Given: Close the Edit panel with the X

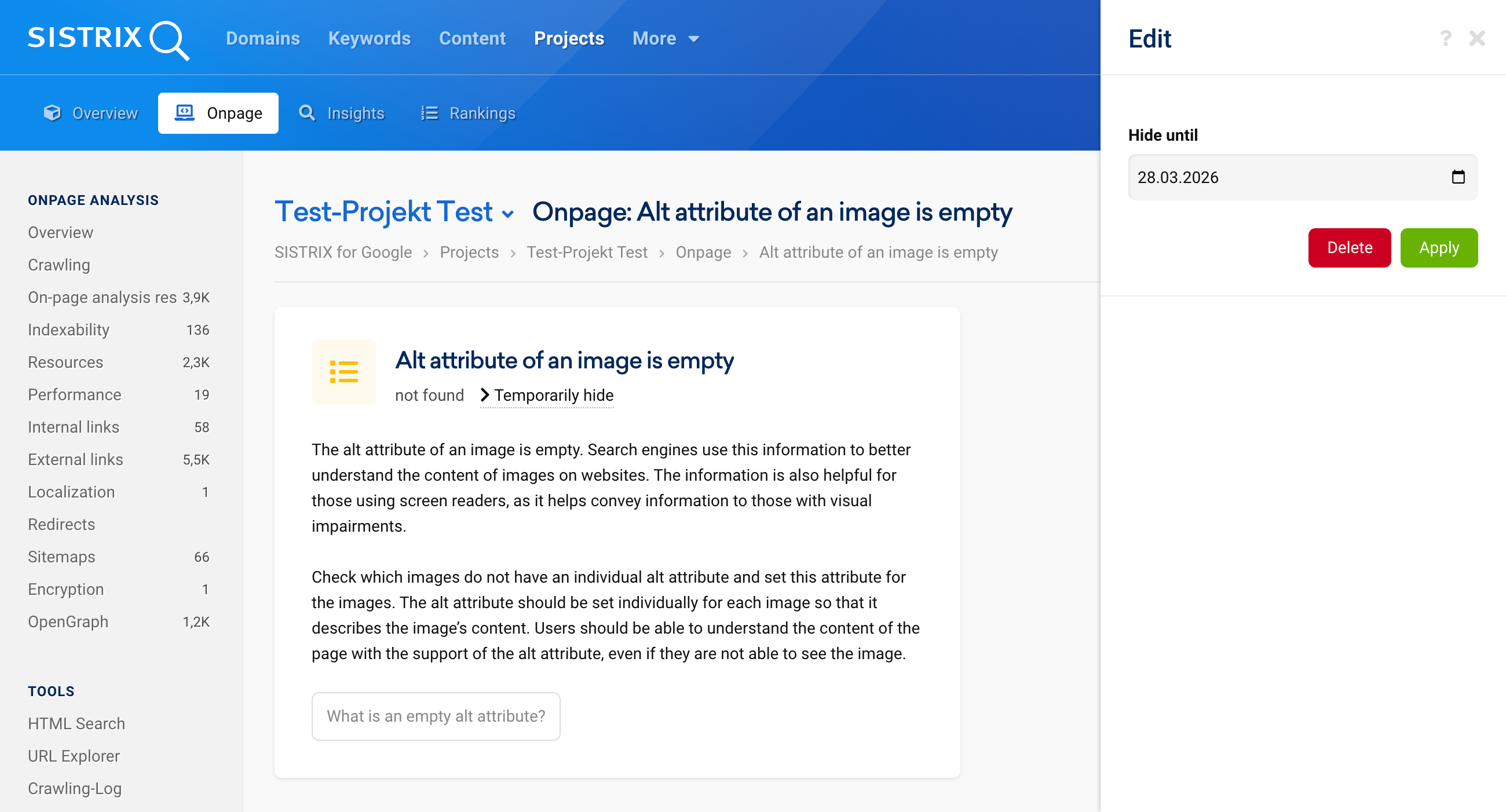Looking at the screenshot, I should pos(1478,38).
